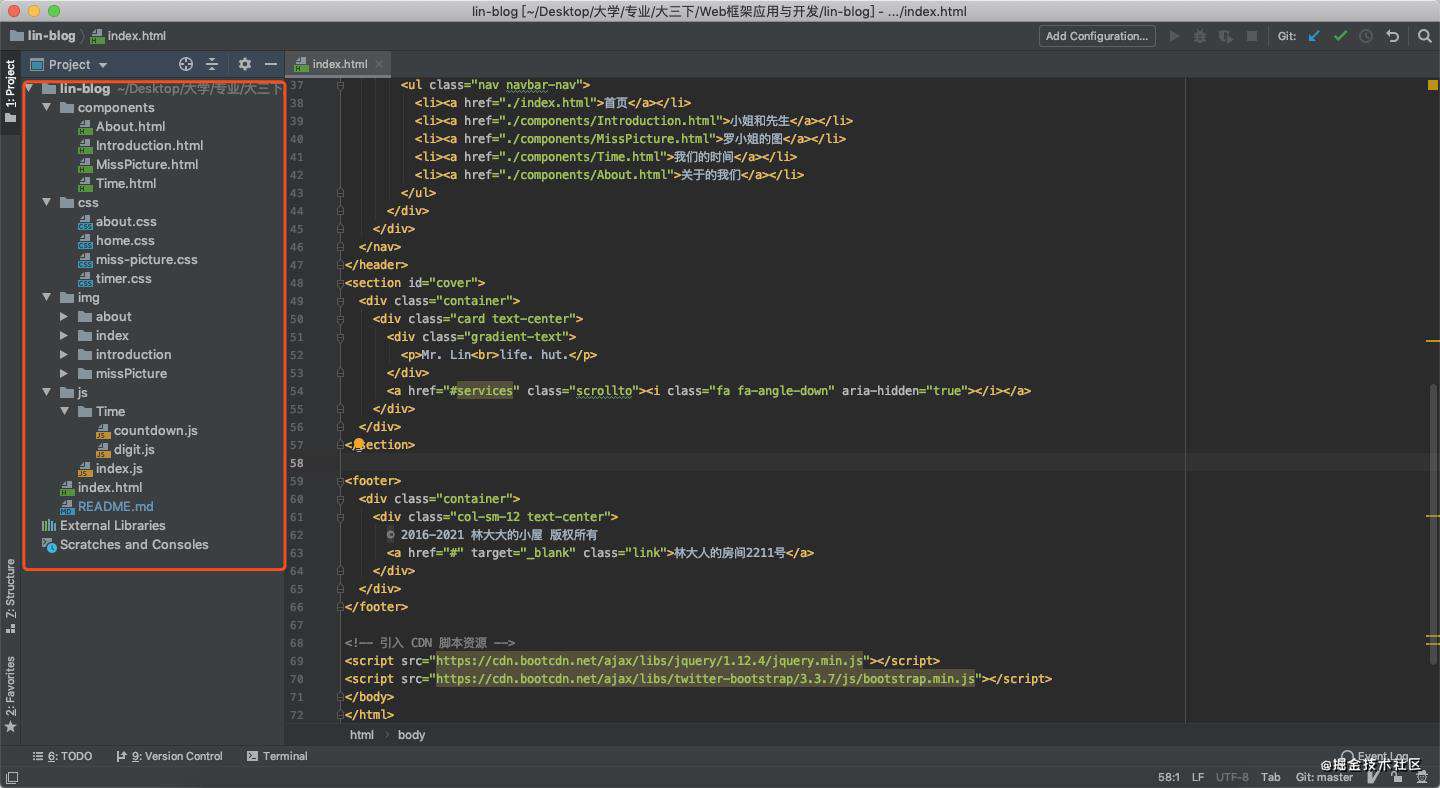Screen dimensions: 1440x788
Task: Click the Git: master branch widget
Action: pos(1324,777)
